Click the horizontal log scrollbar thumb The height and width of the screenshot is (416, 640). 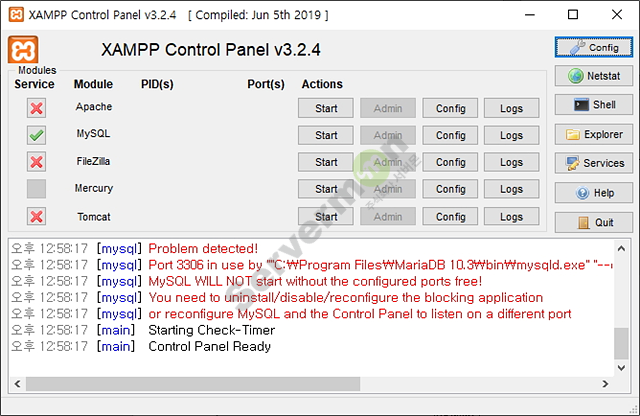[x=193, y=384]
